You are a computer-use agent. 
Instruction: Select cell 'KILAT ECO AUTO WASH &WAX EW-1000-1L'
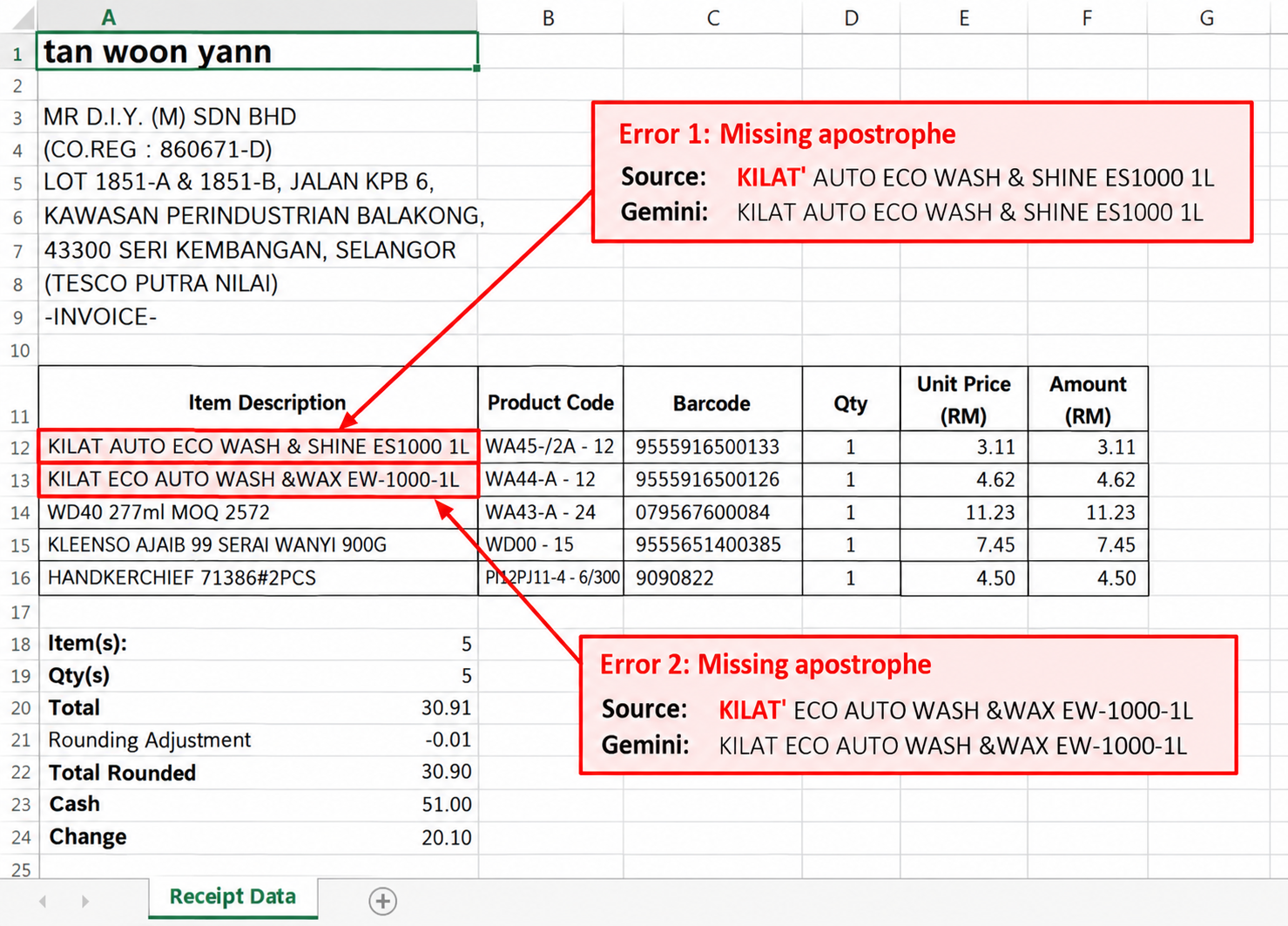tap(258, 480)
